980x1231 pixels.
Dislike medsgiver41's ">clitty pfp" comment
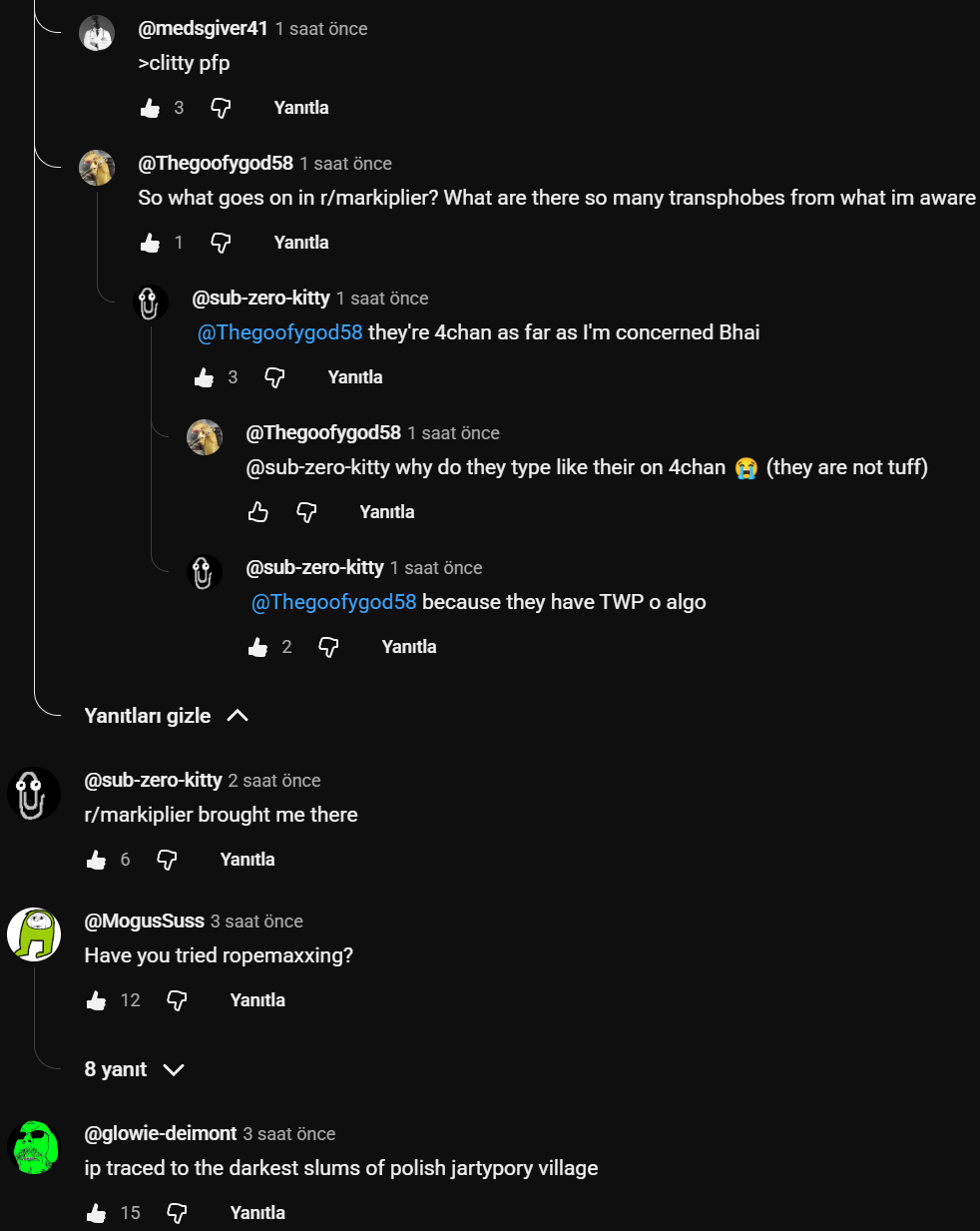coord(221,108)
